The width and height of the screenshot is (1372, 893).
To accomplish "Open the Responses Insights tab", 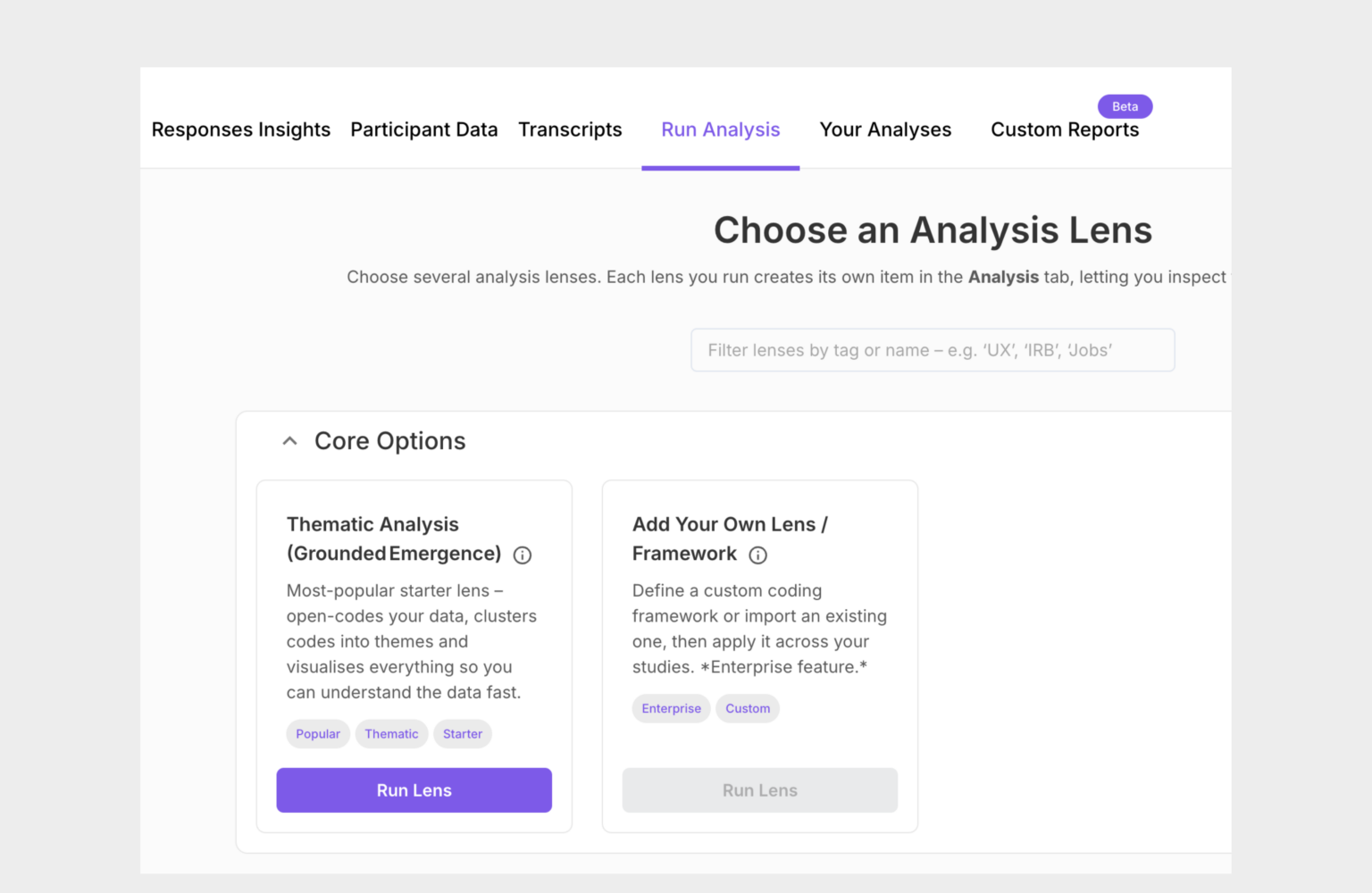I will click(x=241, y=130).
